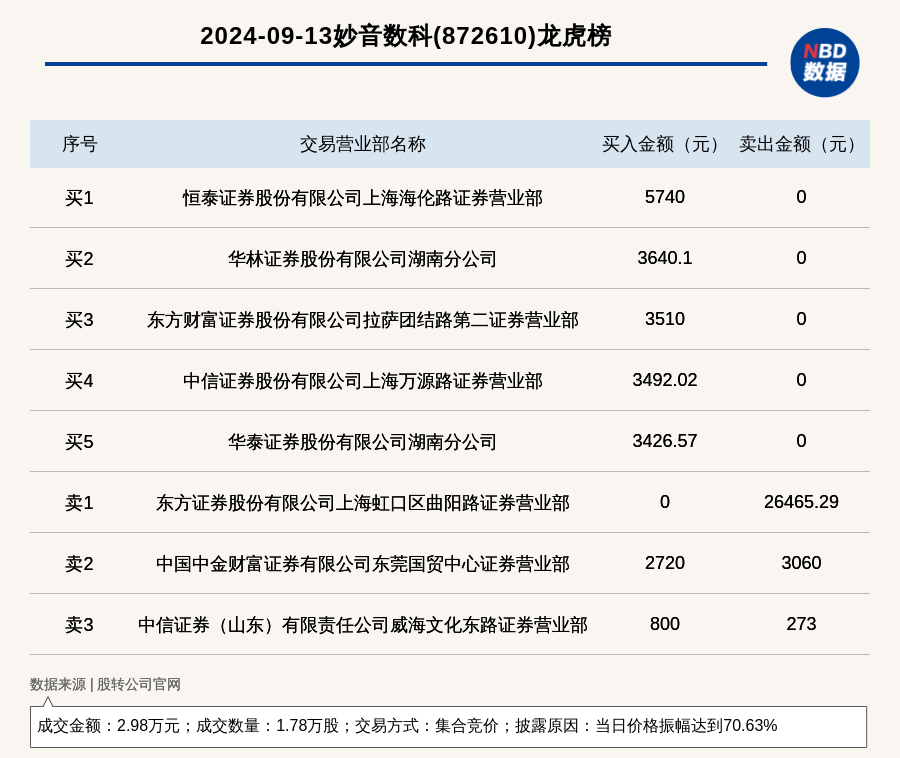
Task: Select buy amount 3640.1
Action: 665,258
